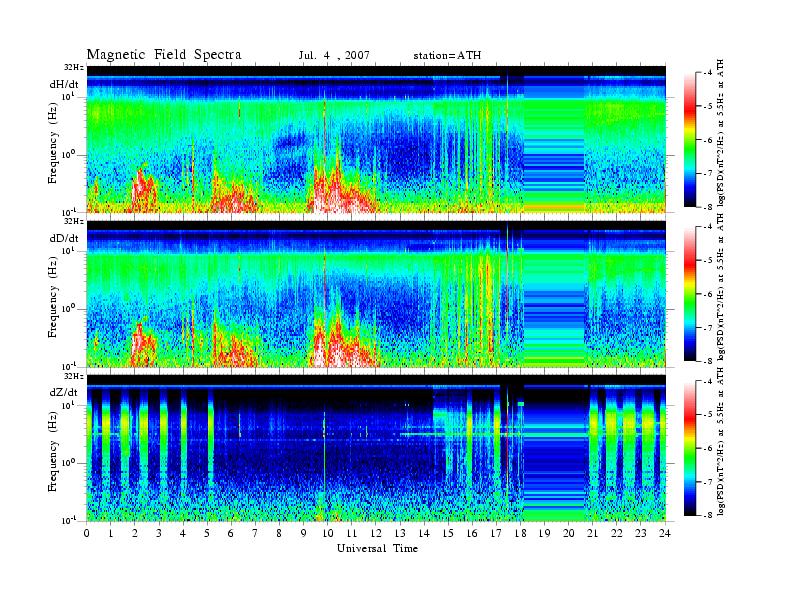Click the color scale bar of the dZ/dt panel
Screen dimensions: 792x612
tap(690, 448)
